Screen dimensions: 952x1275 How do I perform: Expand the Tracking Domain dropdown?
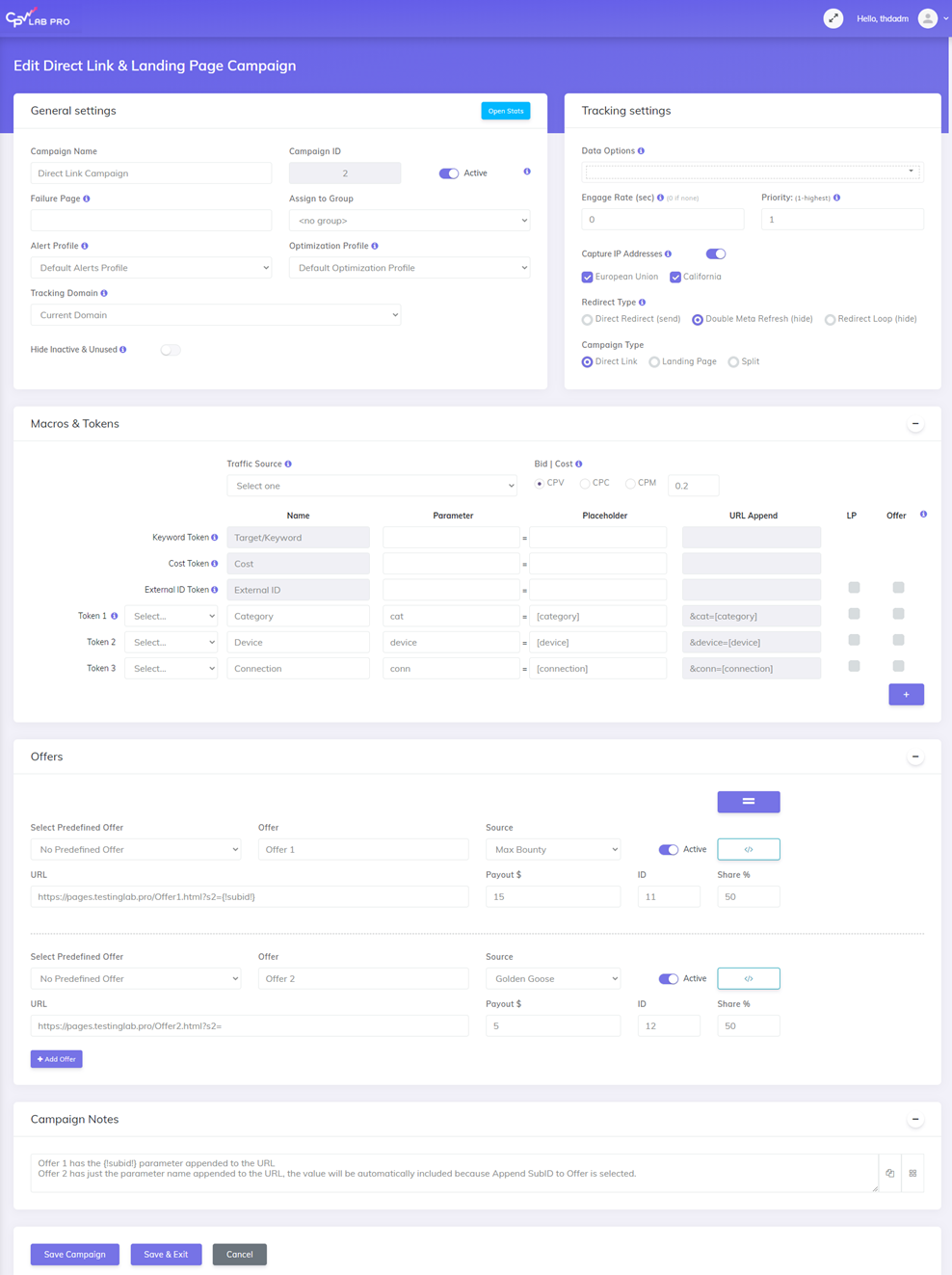216,315
